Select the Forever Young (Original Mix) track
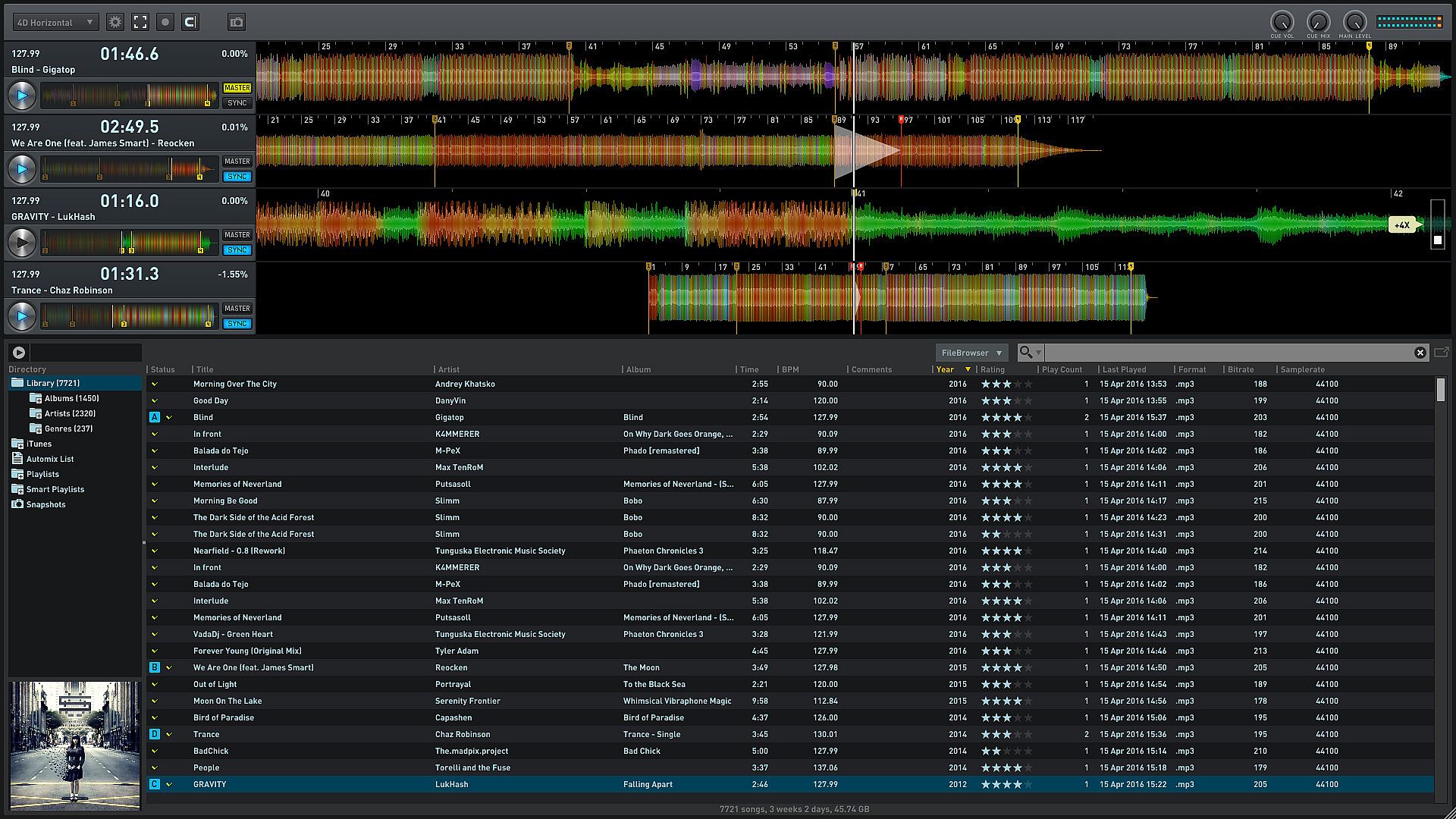Viewport: 1456px width, 819px height. (x=246, y=651)
